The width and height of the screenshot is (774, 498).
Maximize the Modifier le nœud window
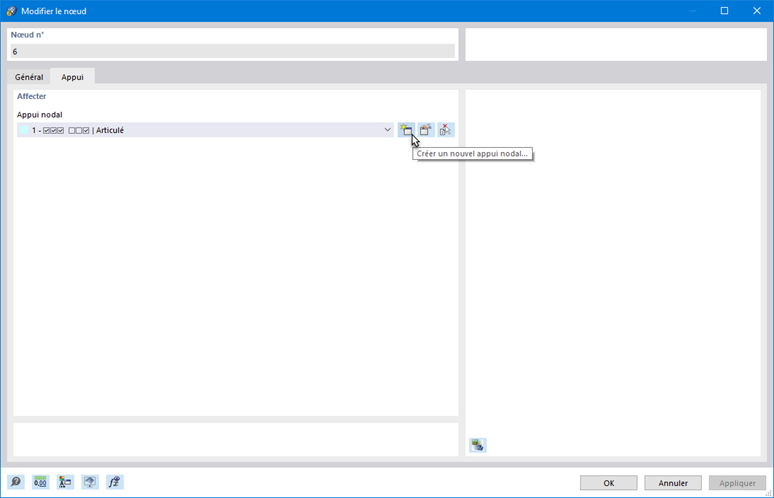coord(724,11)
